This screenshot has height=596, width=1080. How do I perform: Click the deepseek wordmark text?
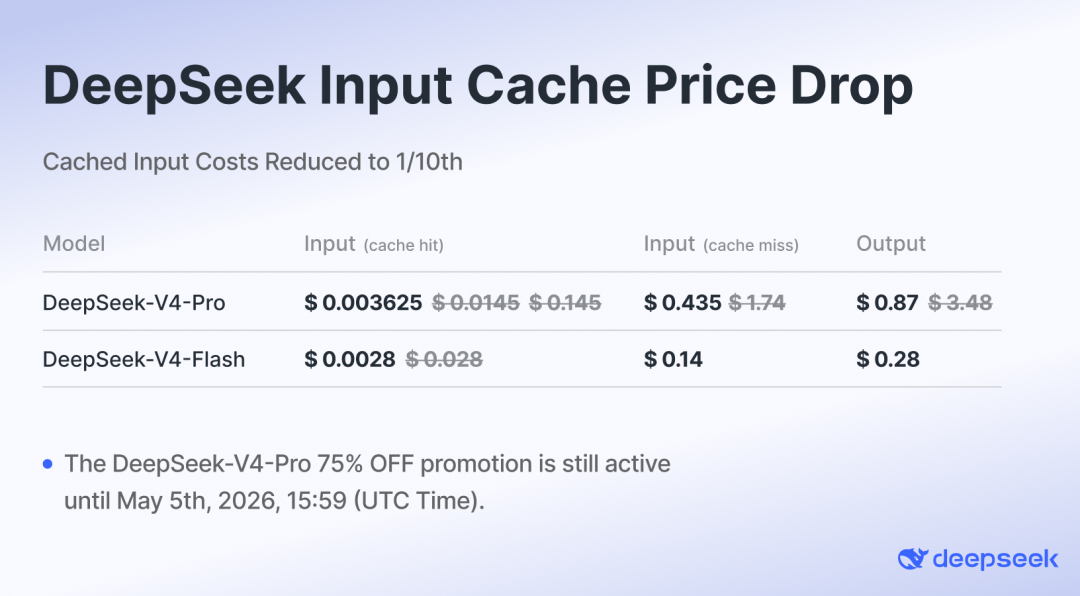[995, 559]
